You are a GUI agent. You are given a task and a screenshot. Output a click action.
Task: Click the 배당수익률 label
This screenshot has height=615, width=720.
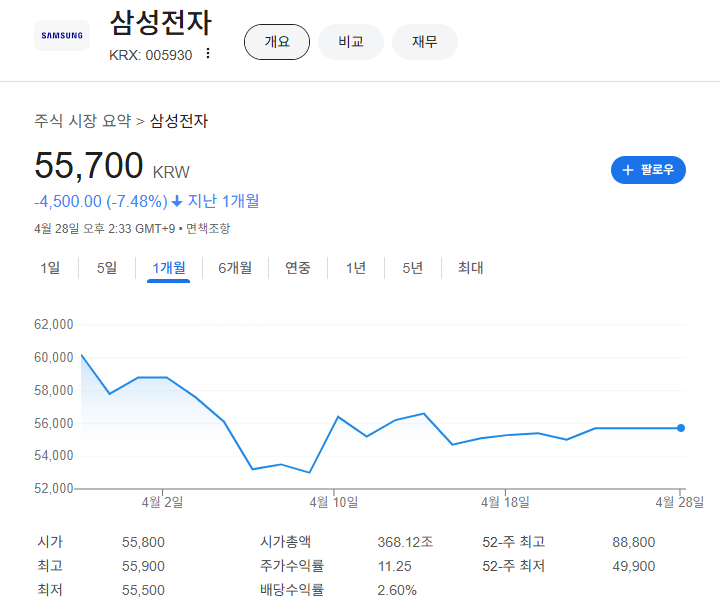(292, 590)
